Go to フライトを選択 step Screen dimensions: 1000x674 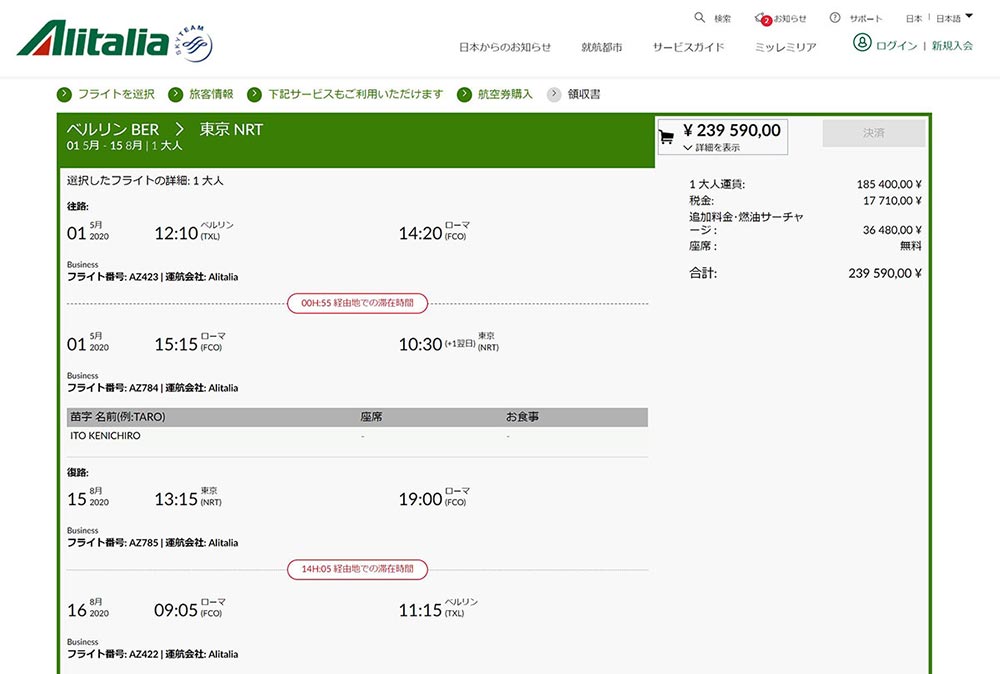pos(116,94)
